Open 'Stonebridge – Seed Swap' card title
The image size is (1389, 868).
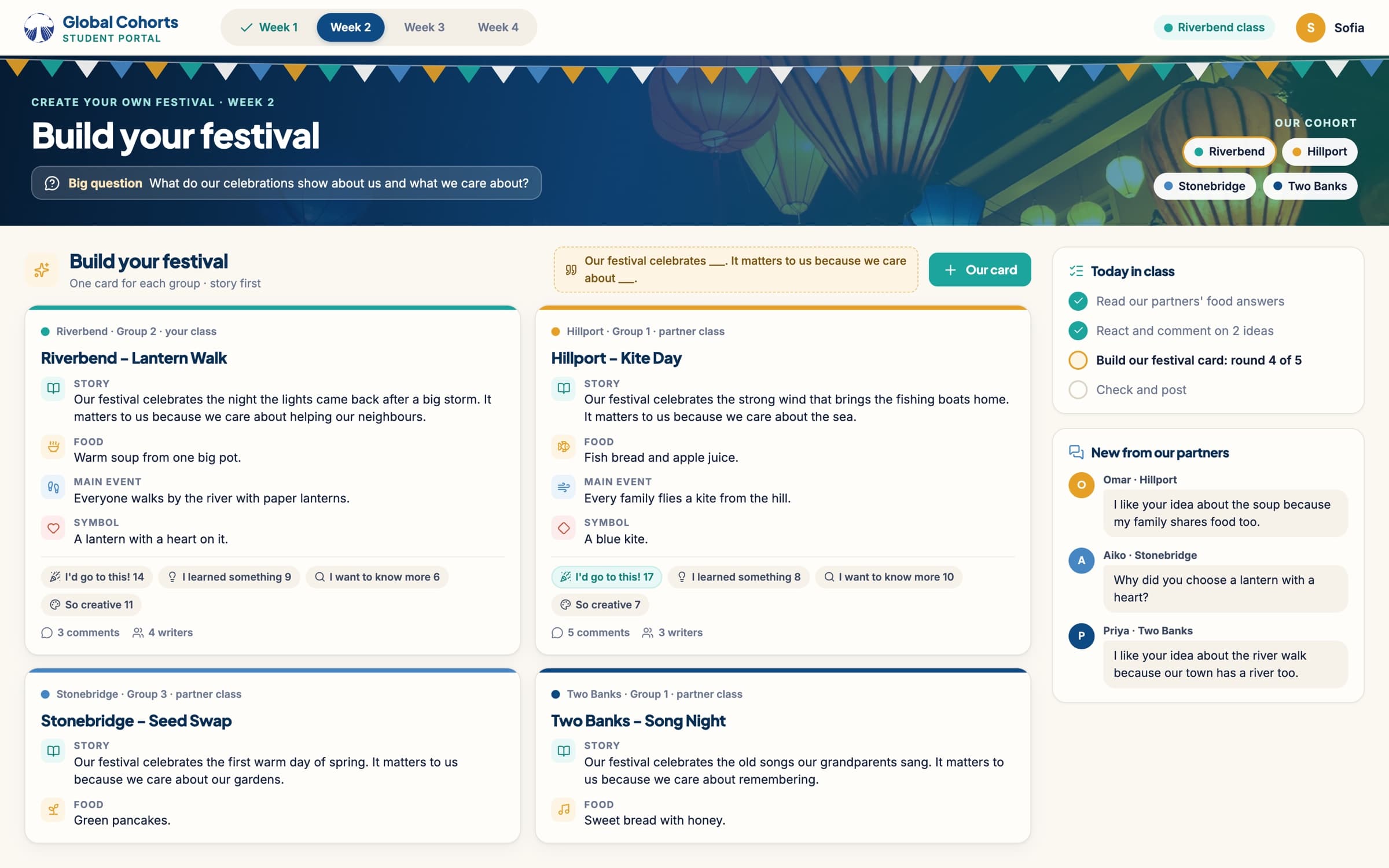[x=136, y=720]
